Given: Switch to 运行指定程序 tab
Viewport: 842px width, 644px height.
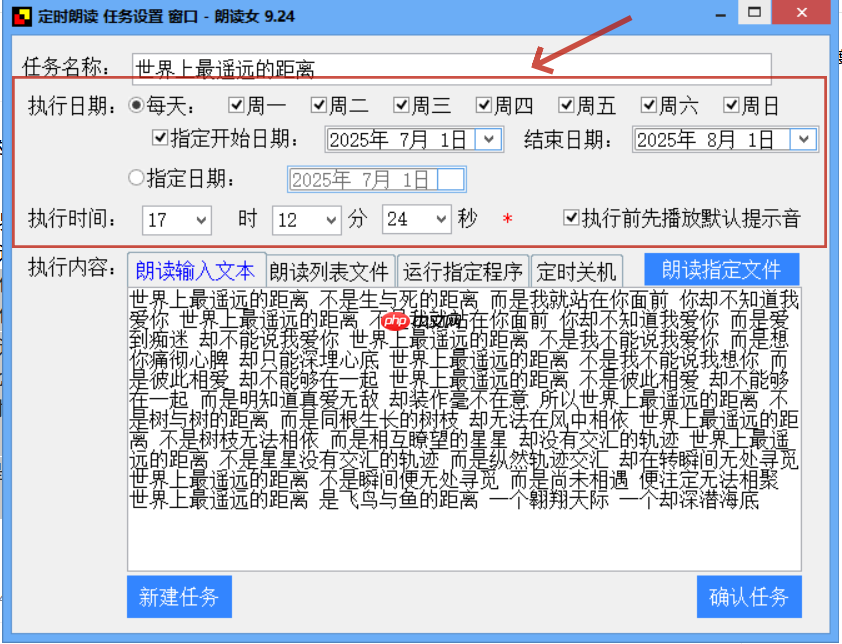Looking at the screenshot, I should 463,272.
